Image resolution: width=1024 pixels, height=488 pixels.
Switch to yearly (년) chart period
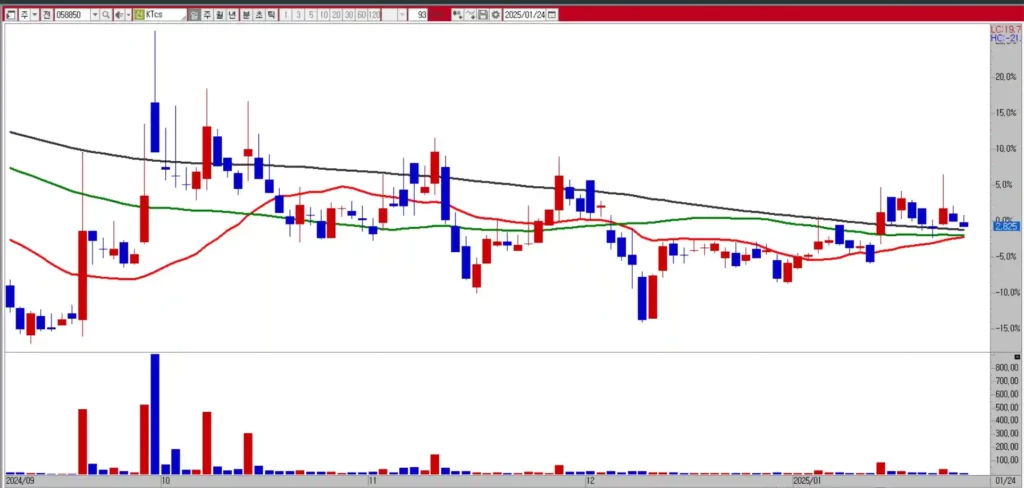click(232, 15)
